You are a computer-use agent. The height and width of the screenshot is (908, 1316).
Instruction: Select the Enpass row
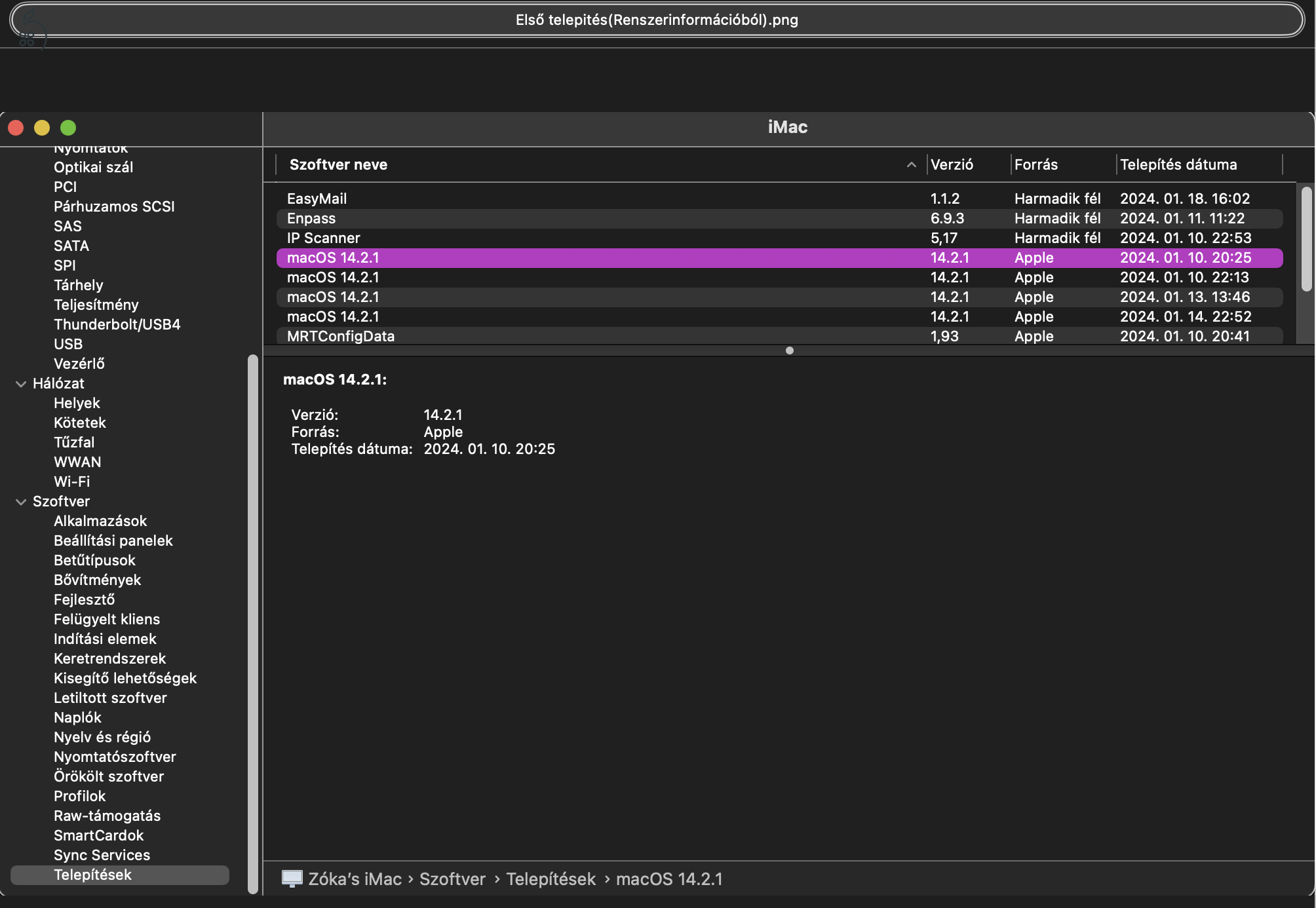[780, 219]
